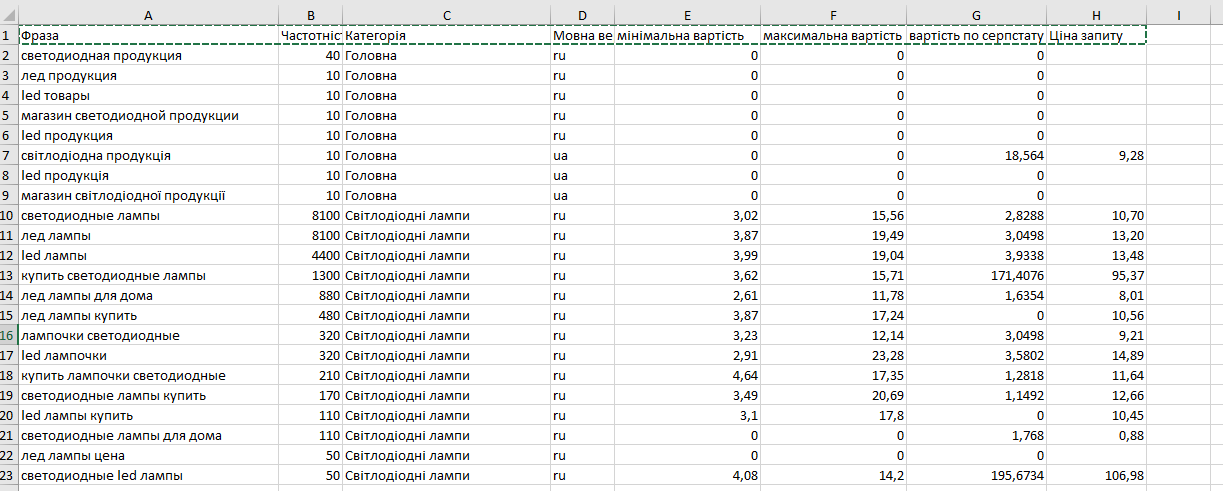Click the 'Категорія' header cell

click(446, 36)
